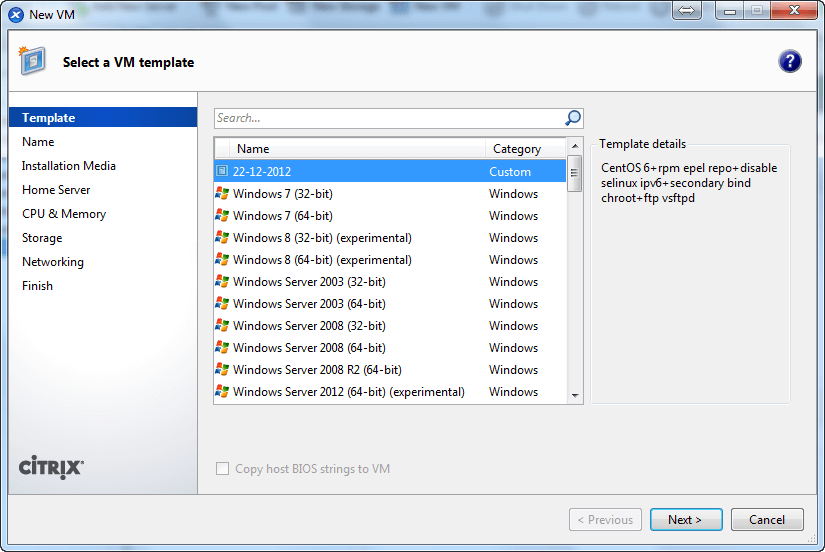This screenshot has width=825, height=552.
Task: Open the CPU & Memory wizard step
Action: point(64,214)
